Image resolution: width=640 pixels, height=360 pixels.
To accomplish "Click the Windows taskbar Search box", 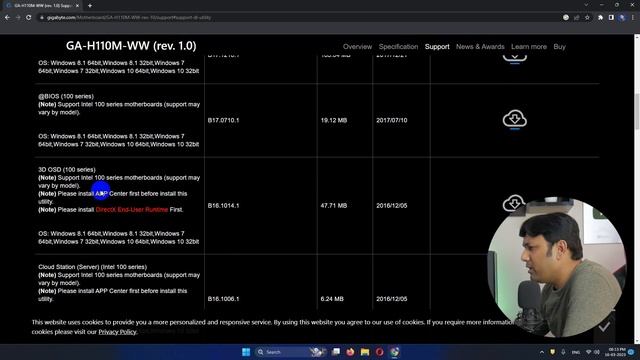I will click(290, 352).
